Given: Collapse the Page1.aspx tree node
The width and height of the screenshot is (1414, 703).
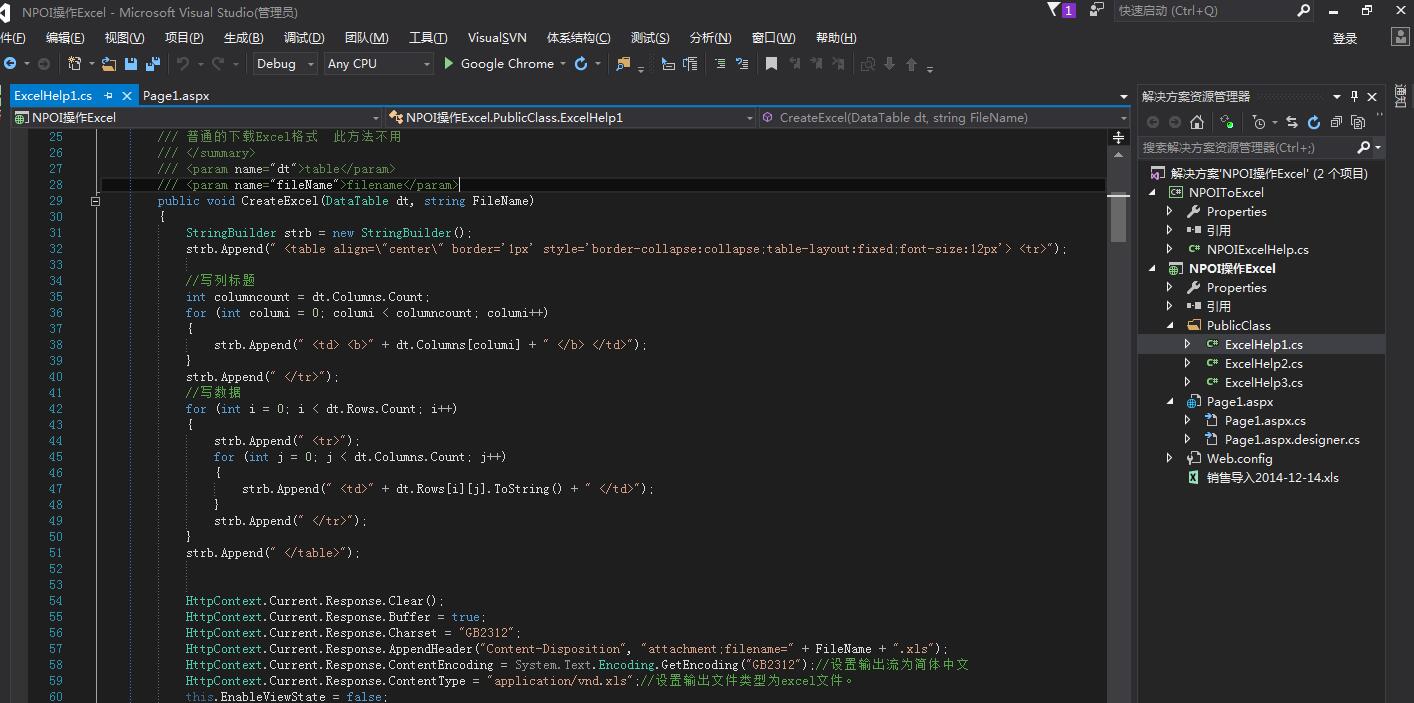Looking at the screenshot, I should click(1170, 401).
